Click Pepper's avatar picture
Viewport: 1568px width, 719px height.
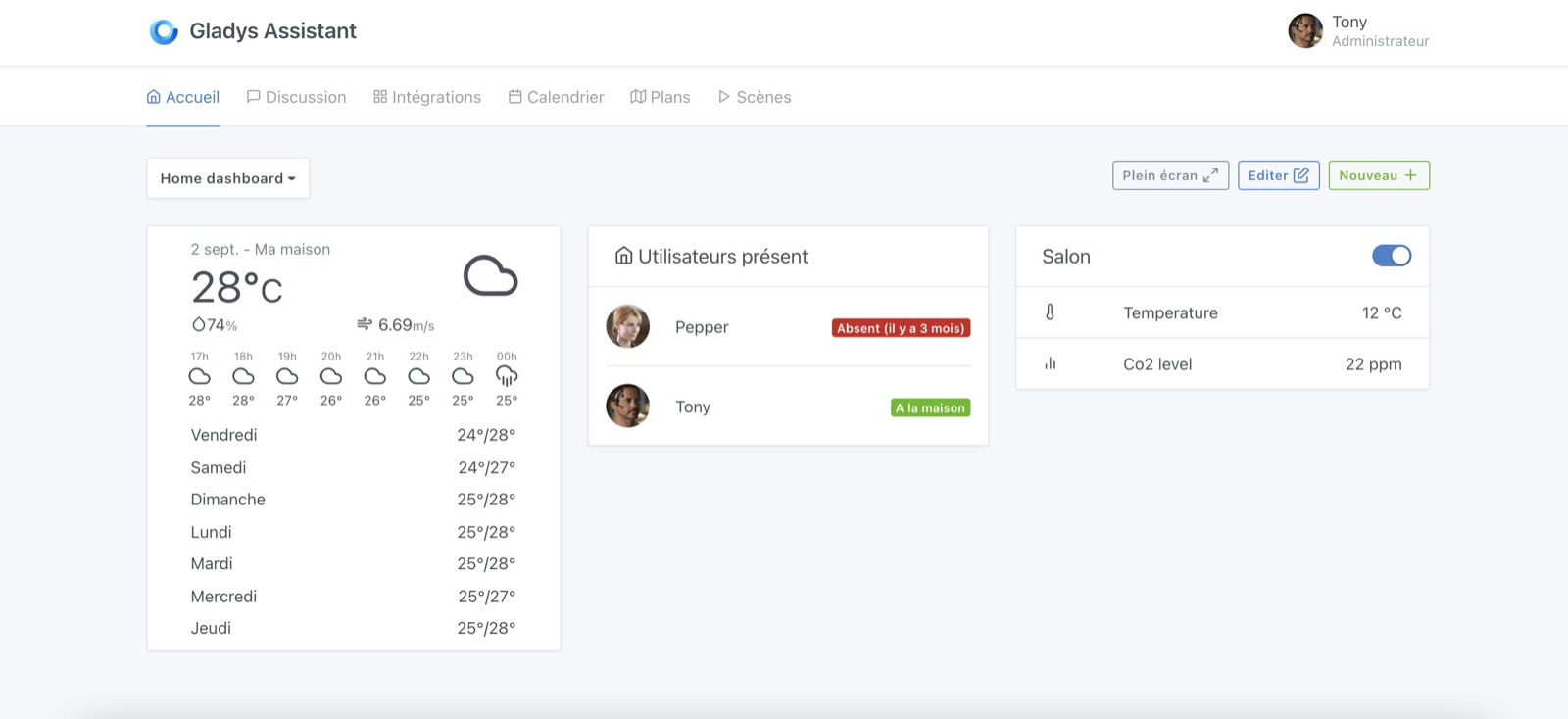pos(628,326)
